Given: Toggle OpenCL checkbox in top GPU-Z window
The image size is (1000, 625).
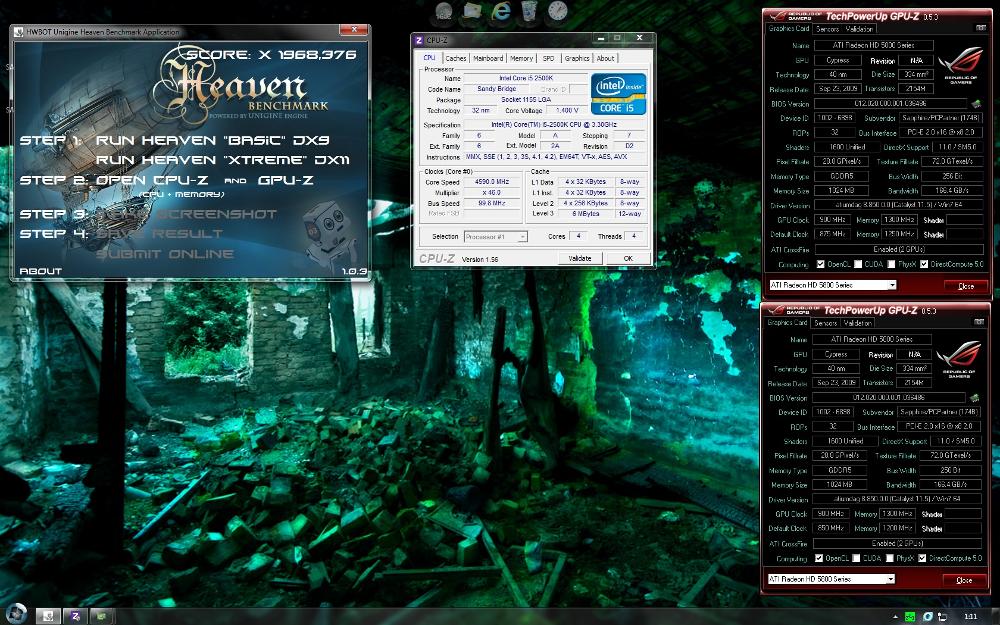Looking at the screenshot, I should [821, 264].
